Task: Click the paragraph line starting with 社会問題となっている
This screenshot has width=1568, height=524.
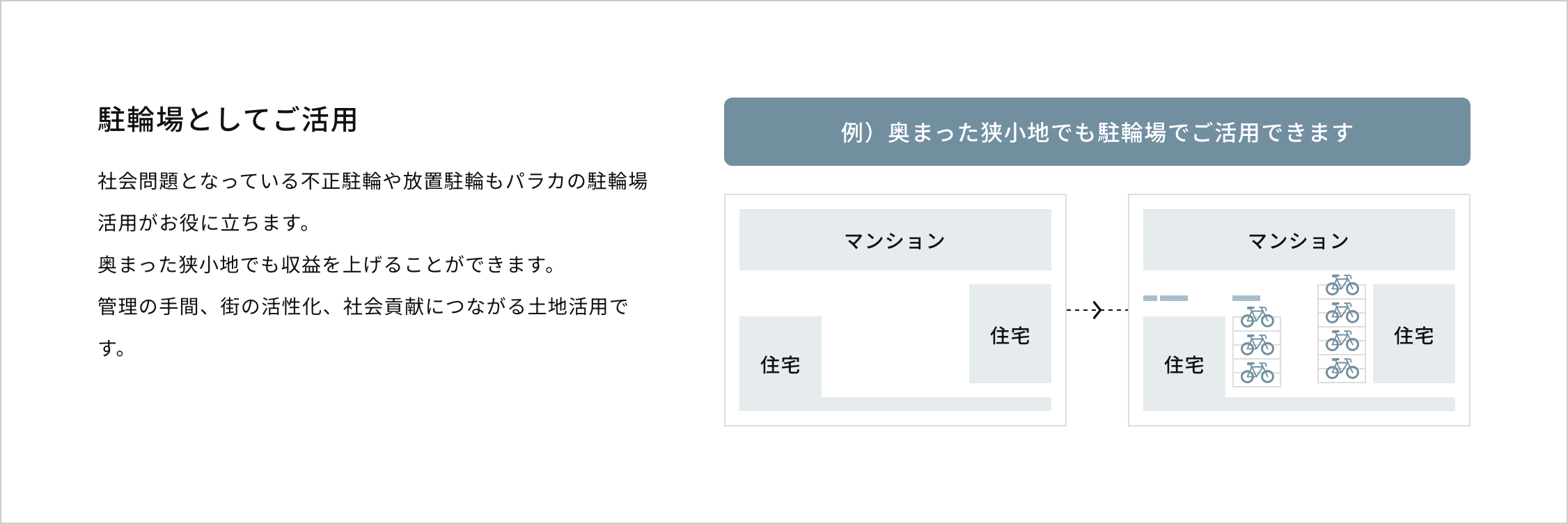Action: coord(373,181)
